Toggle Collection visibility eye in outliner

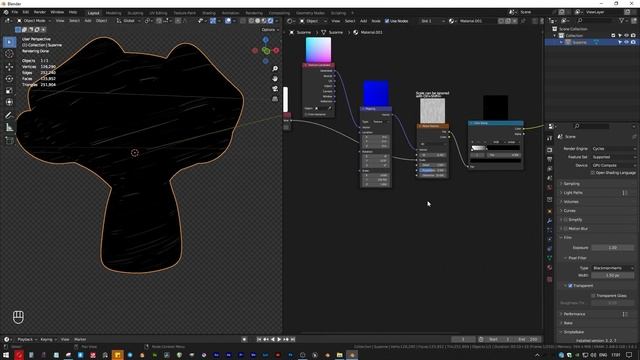click(x=627, y=36)
